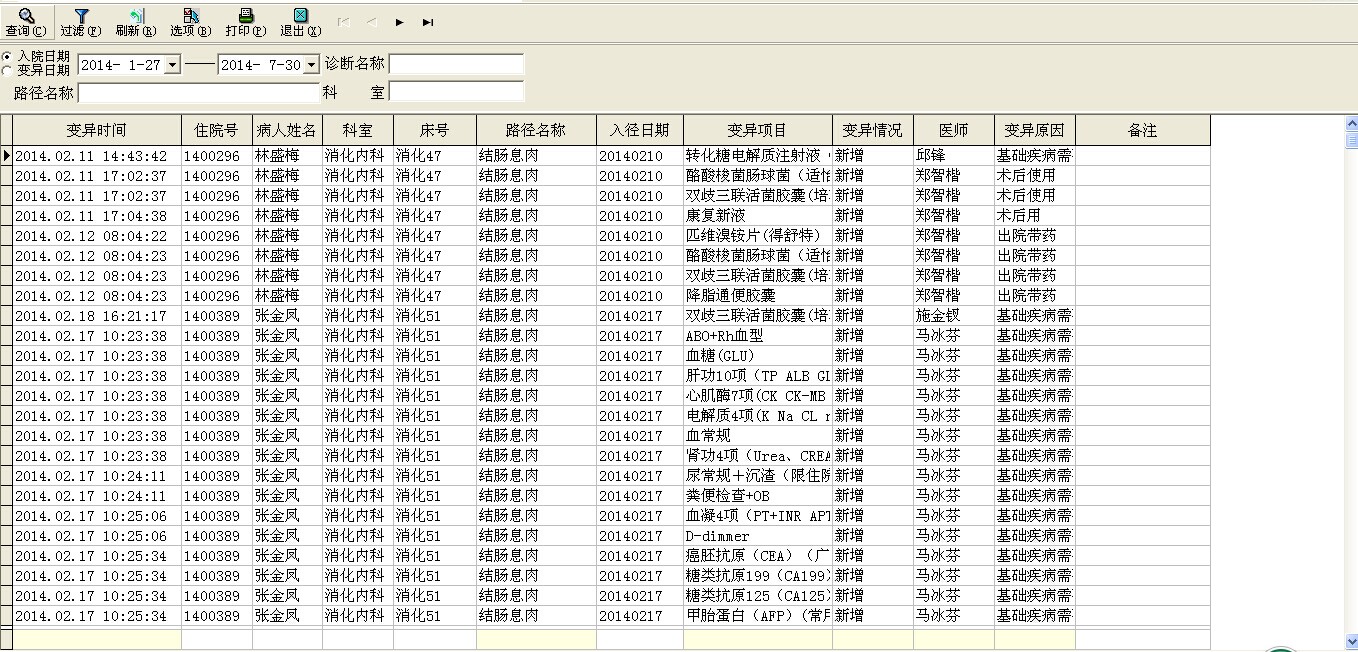Viewport: 1358px width, 652px height.
Task: Go to first record navigation arrow
Action: pos(343,21)
